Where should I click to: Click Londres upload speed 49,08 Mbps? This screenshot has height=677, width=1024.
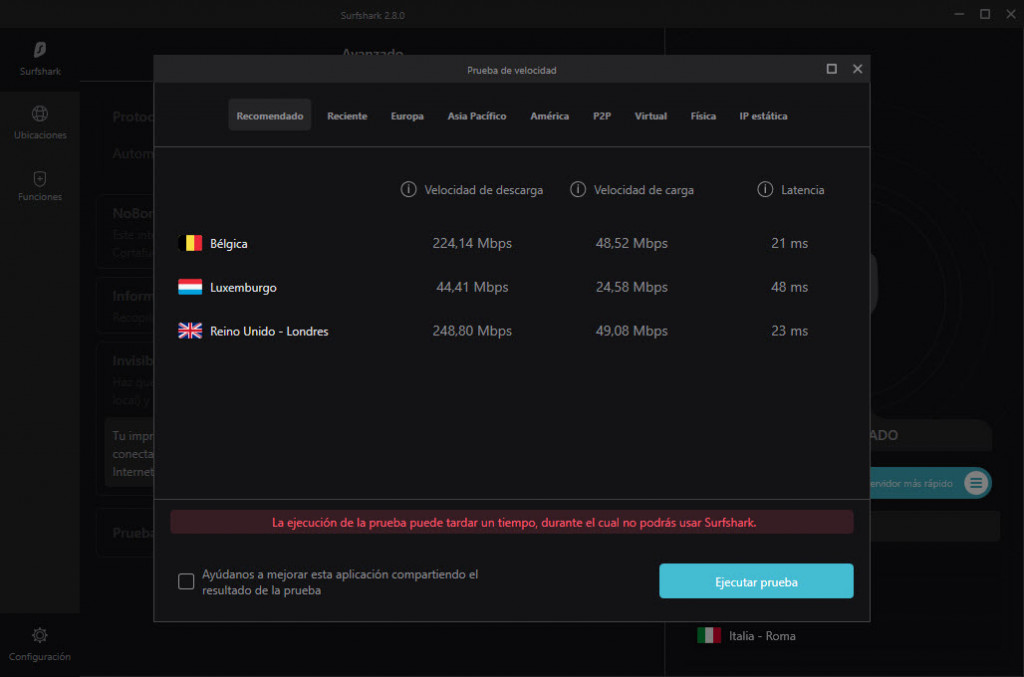tap(632, 331)
